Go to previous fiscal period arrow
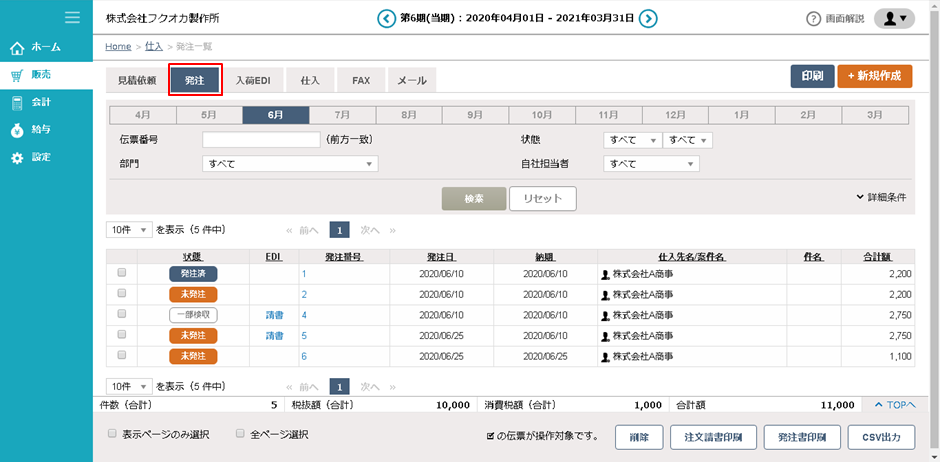This screenshot has height=462, width=940. click(386, 18)
